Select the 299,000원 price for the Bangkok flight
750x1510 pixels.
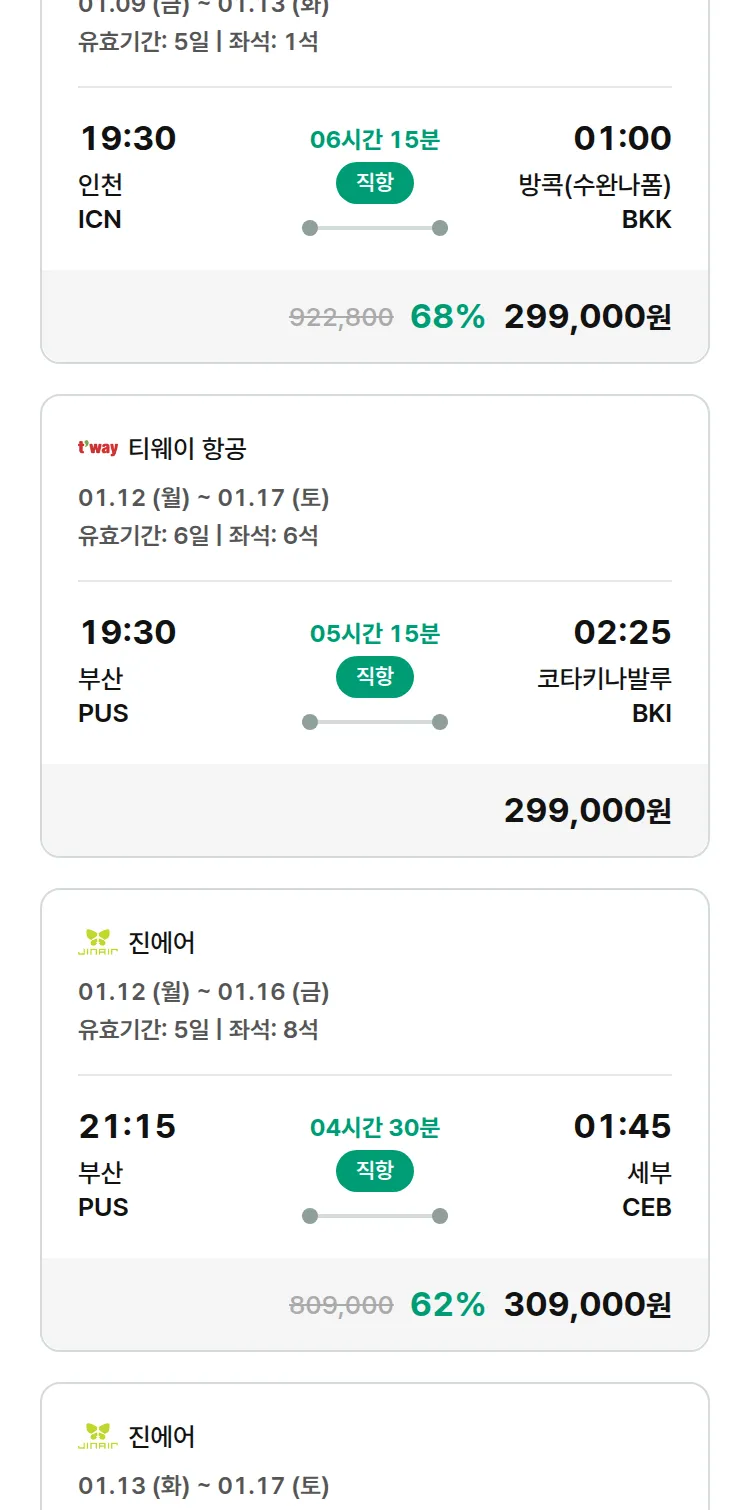click(587, 317)
